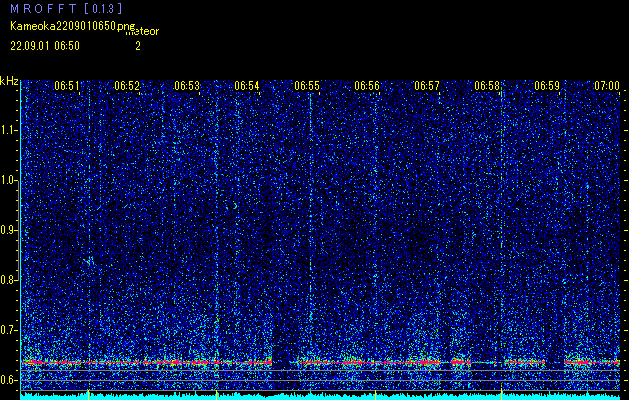Click the 0.7 kHz axis label

[8, 330]
